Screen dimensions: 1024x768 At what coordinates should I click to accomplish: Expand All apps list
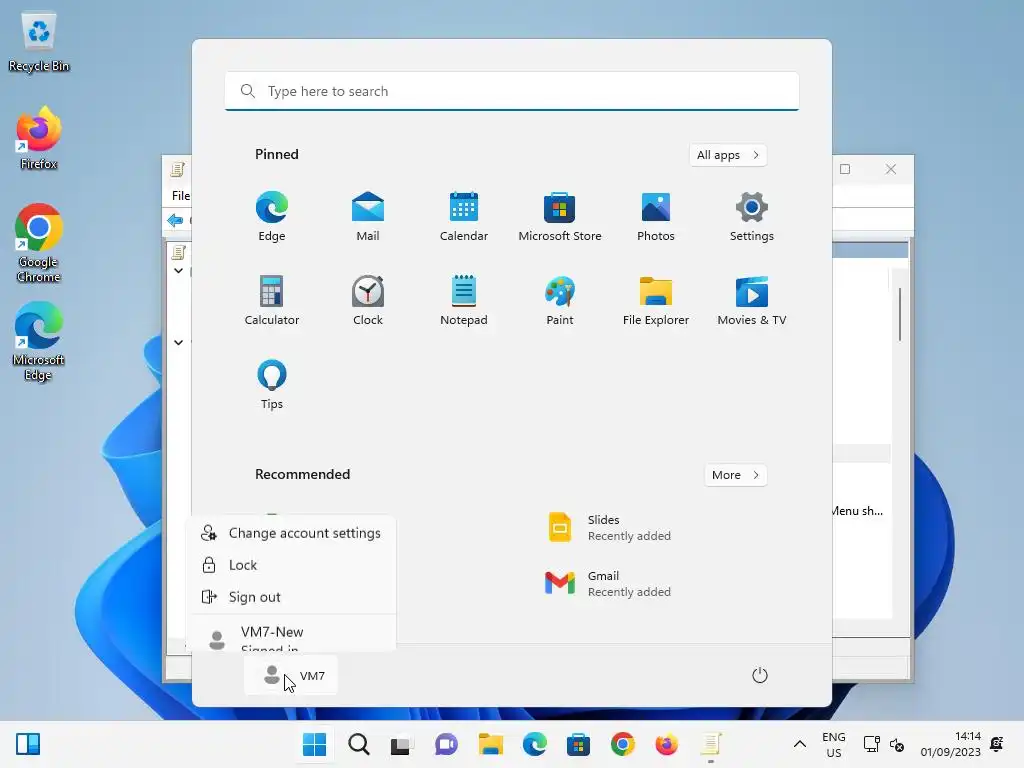[728, 155]
